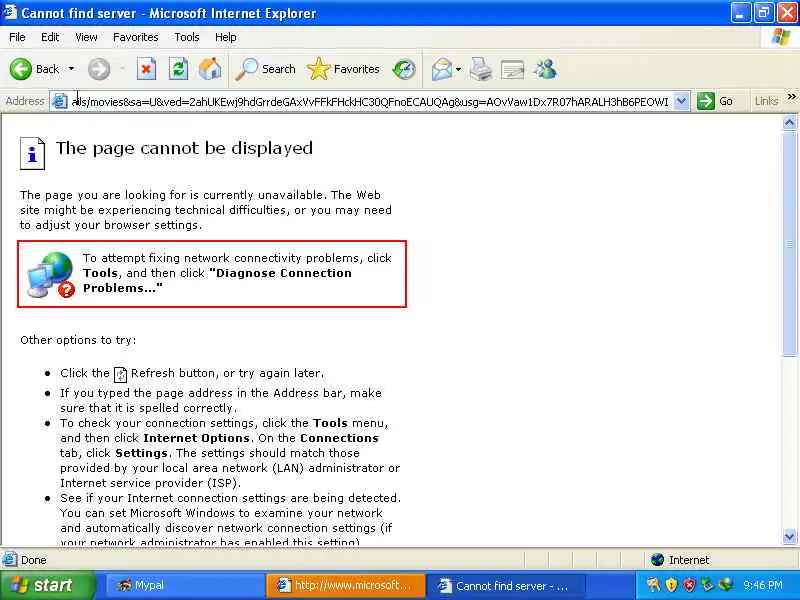Switch to http://www.microsoft taskbar window
The height and width of the screenshot is (600, 800).
[x=345, y=586]
